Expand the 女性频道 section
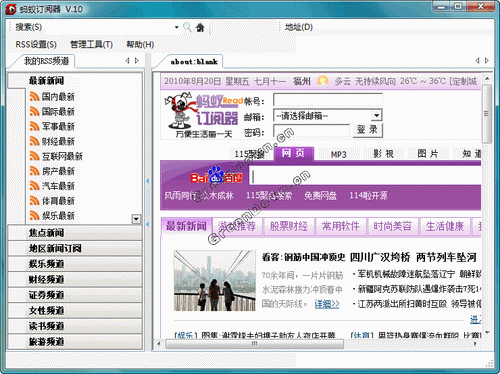The width and height of the screenshot is (500, 374). point(75,311)
